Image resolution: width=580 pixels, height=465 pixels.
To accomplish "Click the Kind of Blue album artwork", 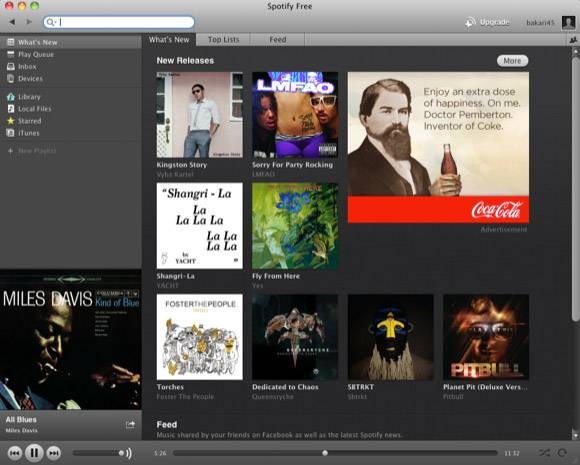I will [x=71, y=339].
